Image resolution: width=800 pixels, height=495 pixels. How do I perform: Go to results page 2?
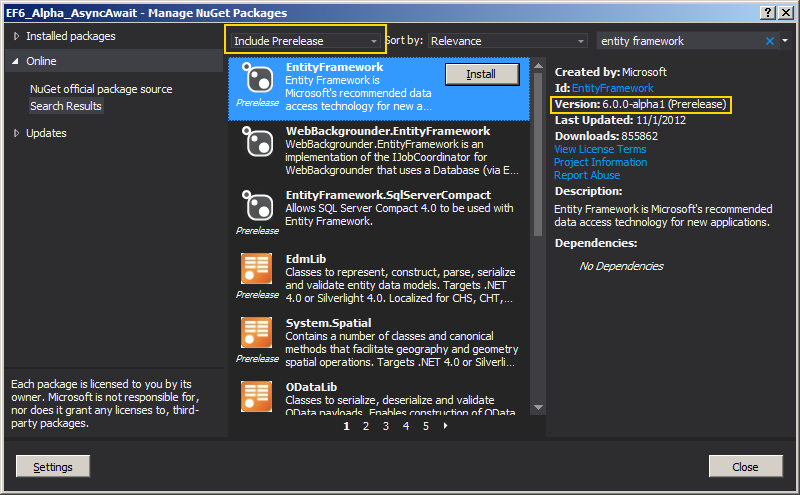pos(366,426)
